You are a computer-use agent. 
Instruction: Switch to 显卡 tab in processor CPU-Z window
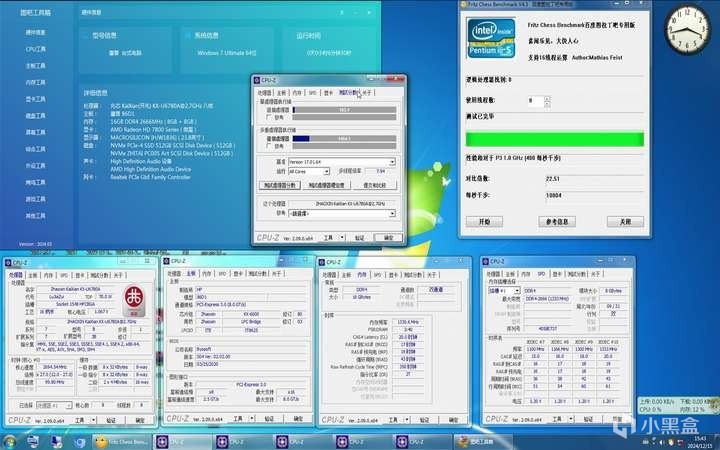(x=80, y=276)
